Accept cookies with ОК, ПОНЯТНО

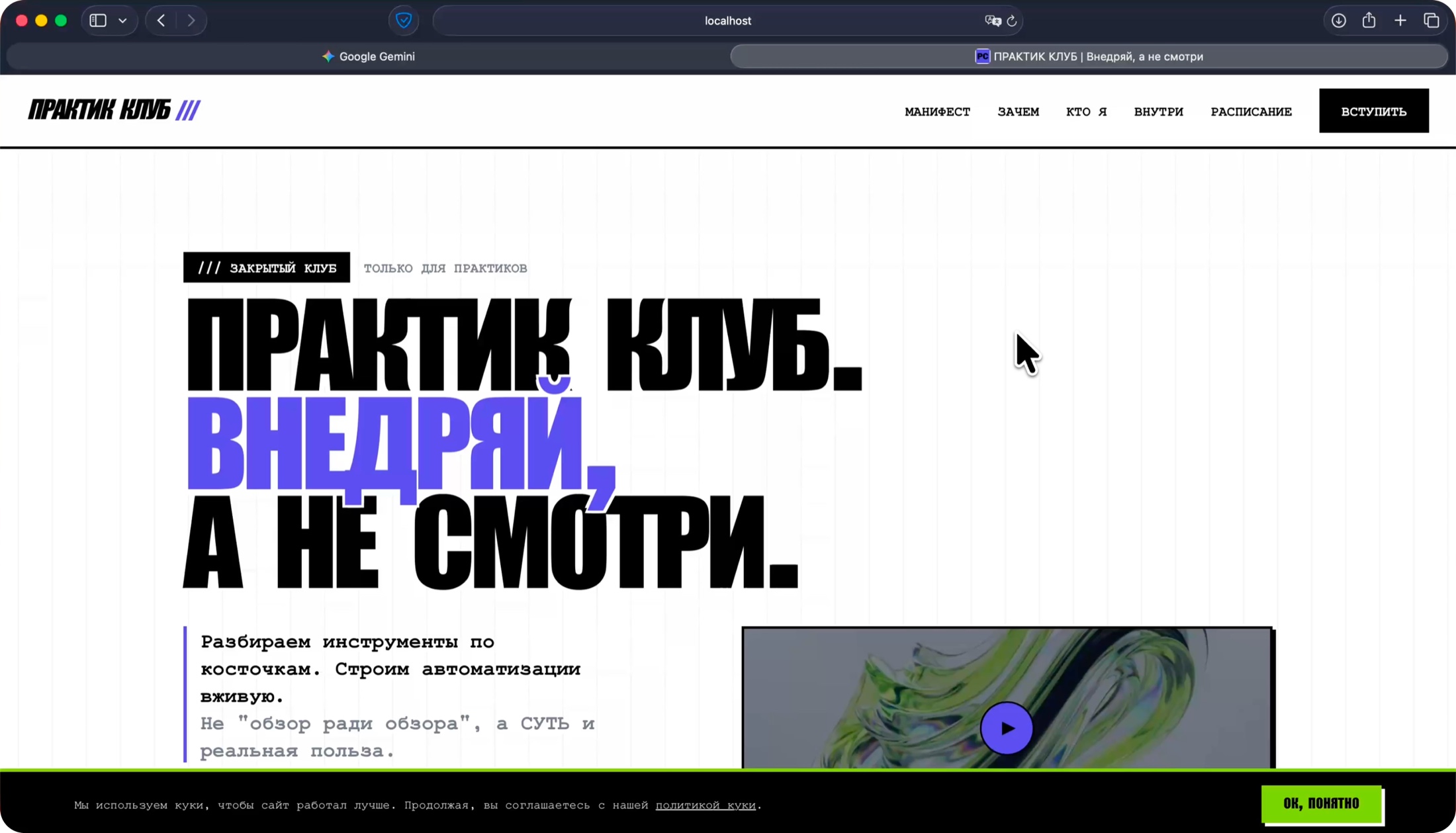[x=1320, y=804]
